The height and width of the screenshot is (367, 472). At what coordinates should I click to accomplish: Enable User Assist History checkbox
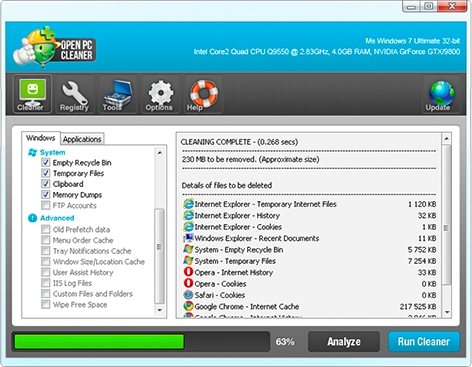[45, 272]
